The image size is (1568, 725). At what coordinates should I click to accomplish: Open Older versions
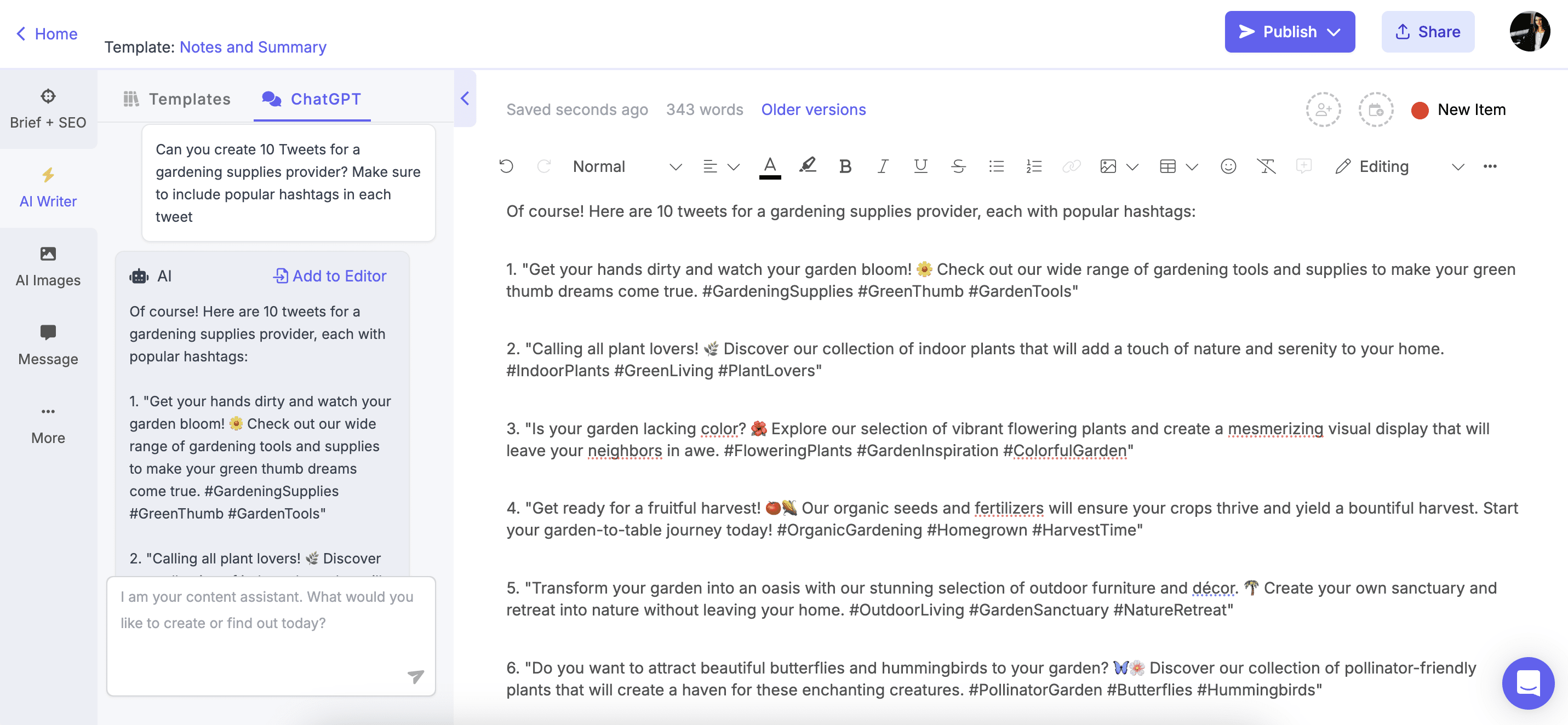coord(813,110)
